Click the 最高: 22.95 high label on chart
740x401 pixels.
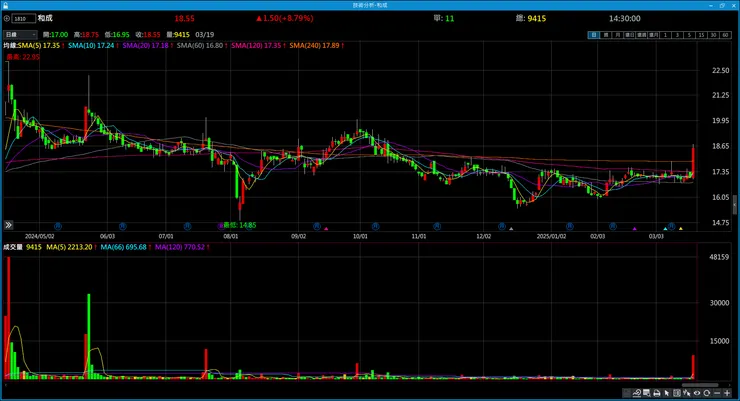tap(23, 57)
